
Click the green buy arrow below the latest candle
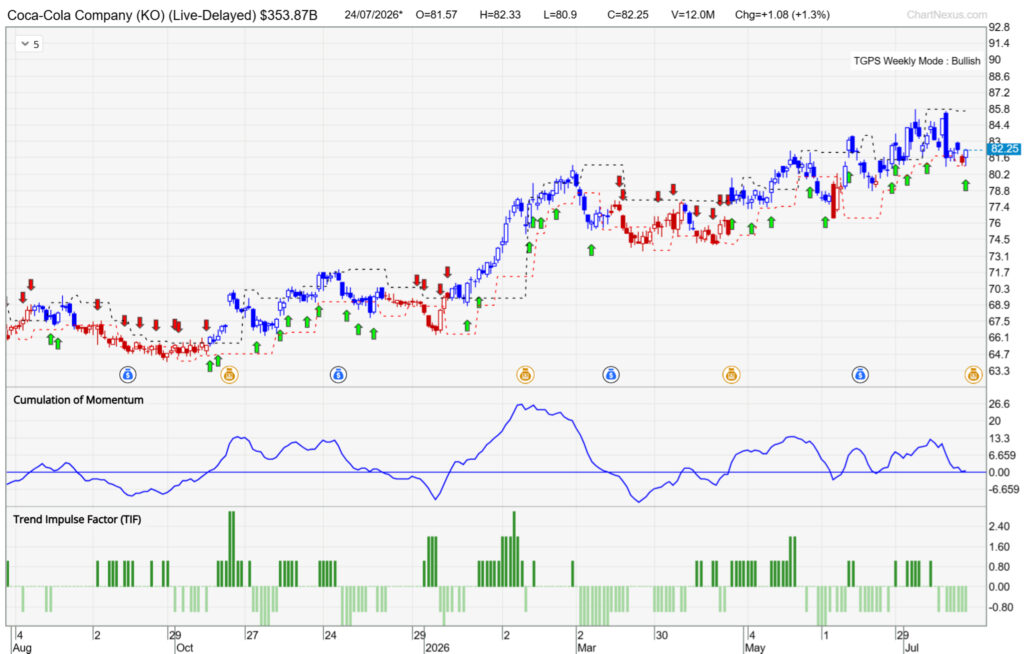click(x=965, y=186)
